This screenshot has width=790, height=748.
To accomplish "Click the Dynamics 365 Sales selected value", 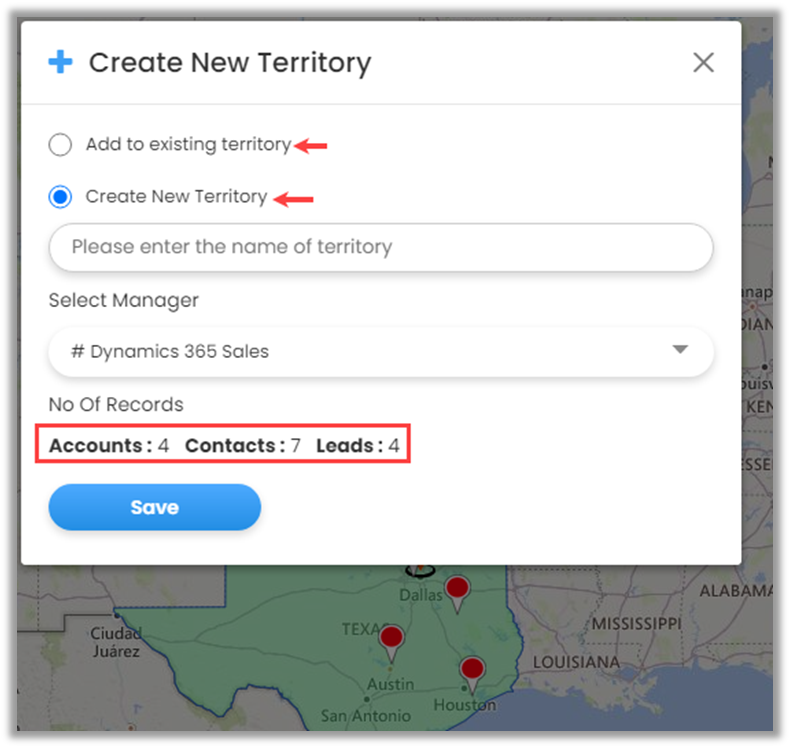I will click(x=170, y=352).
